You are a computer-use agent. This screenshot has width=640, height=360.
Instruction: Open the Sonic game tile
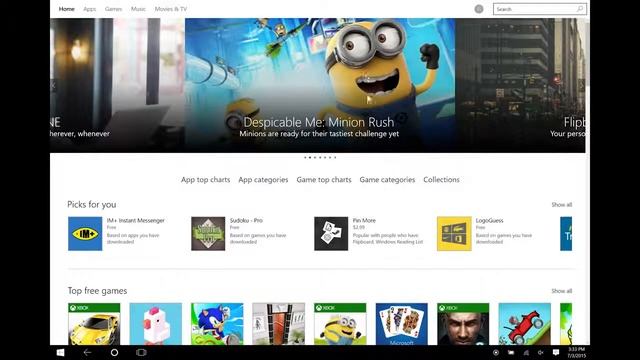click(217, 324)
